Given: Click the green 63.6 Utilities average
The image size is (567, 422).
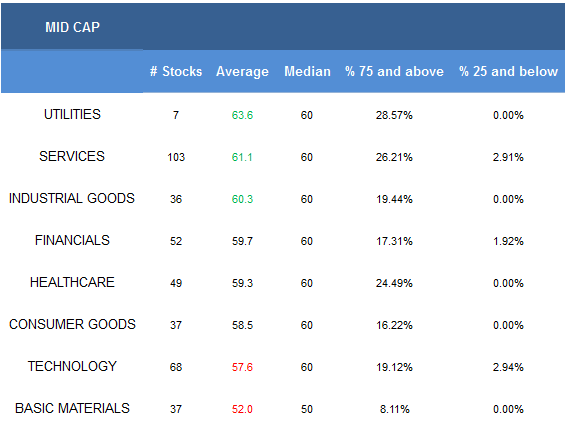Looking at the screenshot, I should [x=242, y=115].
